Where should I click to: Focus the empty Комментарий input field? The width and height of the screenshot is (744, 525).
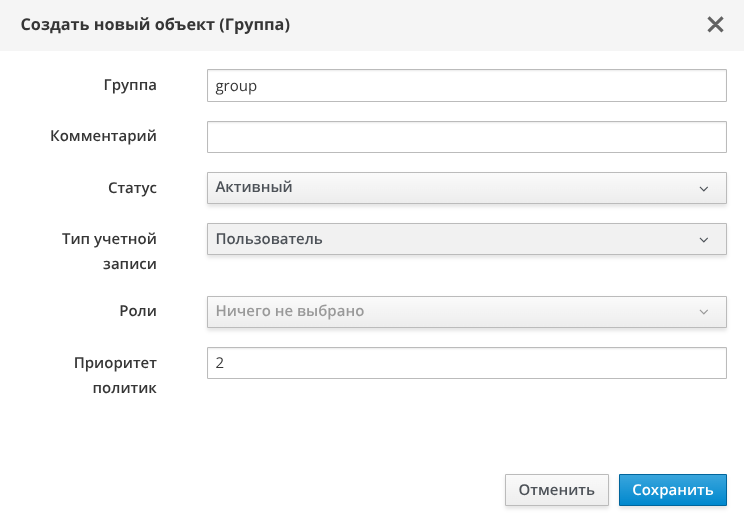click(466, 137)
